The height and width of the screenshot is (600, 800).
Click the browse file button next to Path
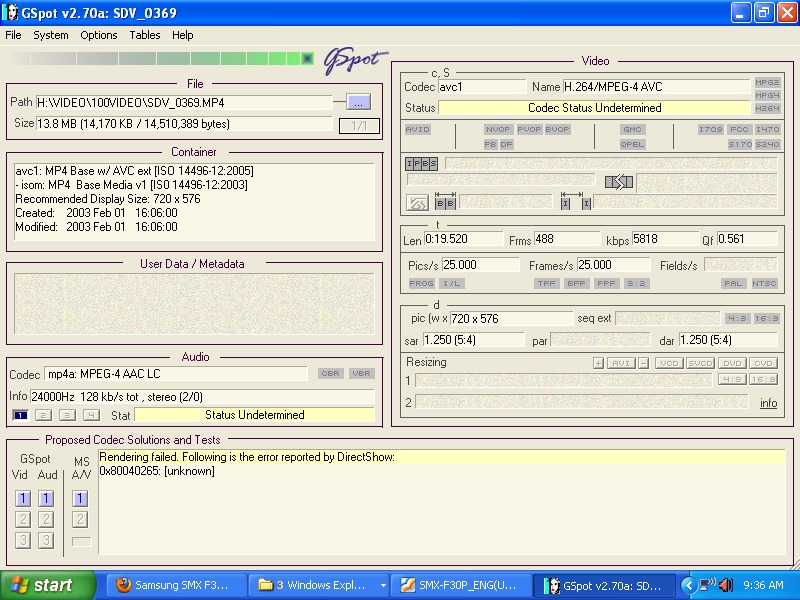pyautogui.click(x=359, y=102)
